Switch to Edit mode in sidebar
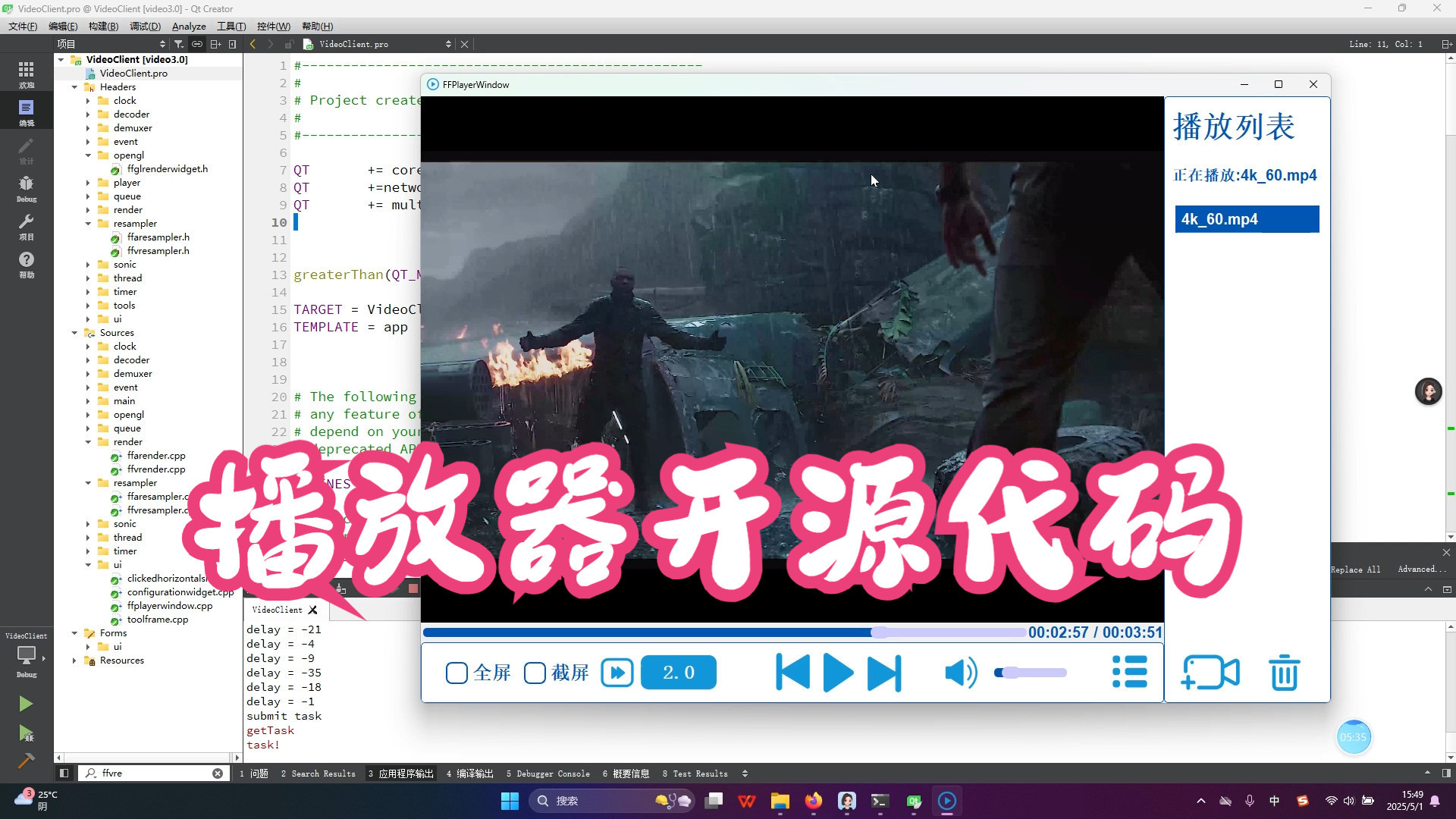This screenshot has width=1456, height=819. pos(27,112)
